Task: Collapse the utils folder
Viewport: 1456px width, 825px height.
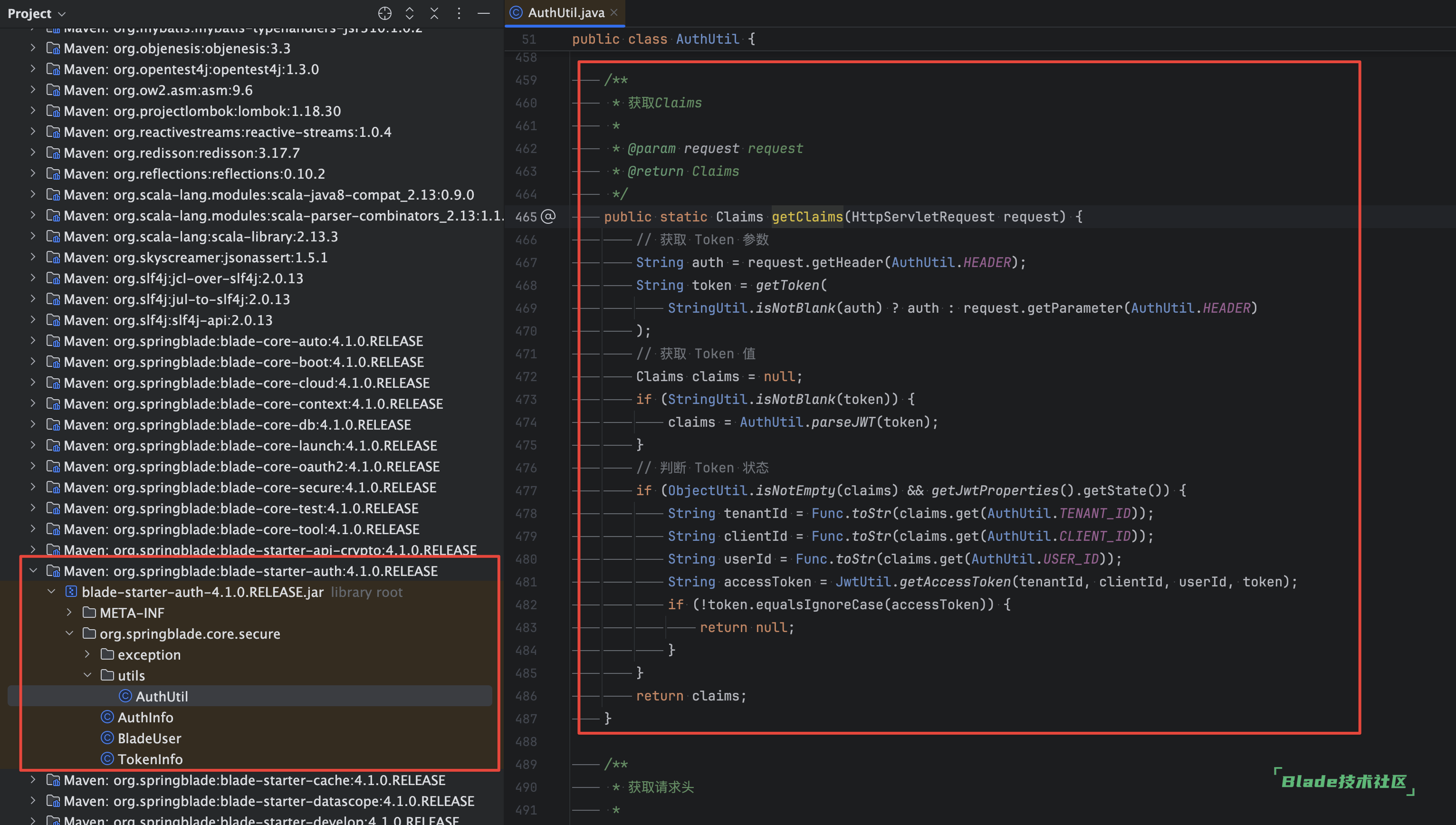Action: click(87, 675)
